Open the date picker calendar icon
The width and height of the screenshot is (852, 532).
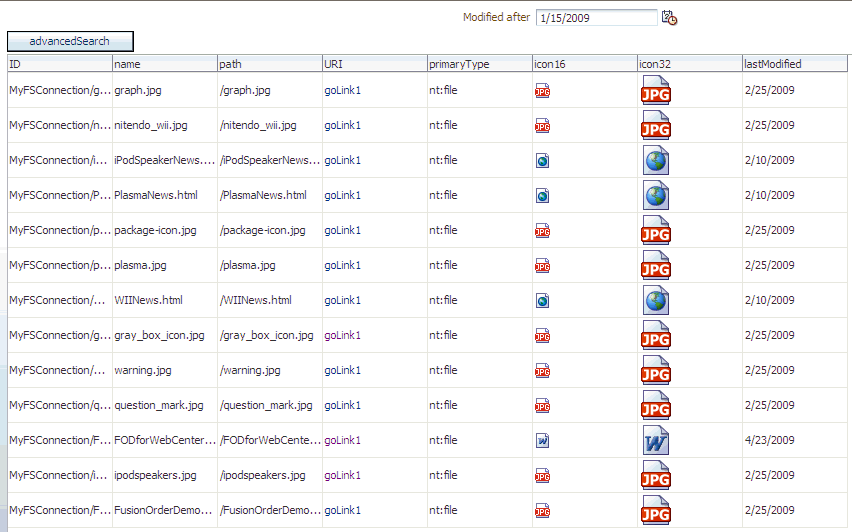(x=669, y=18)
